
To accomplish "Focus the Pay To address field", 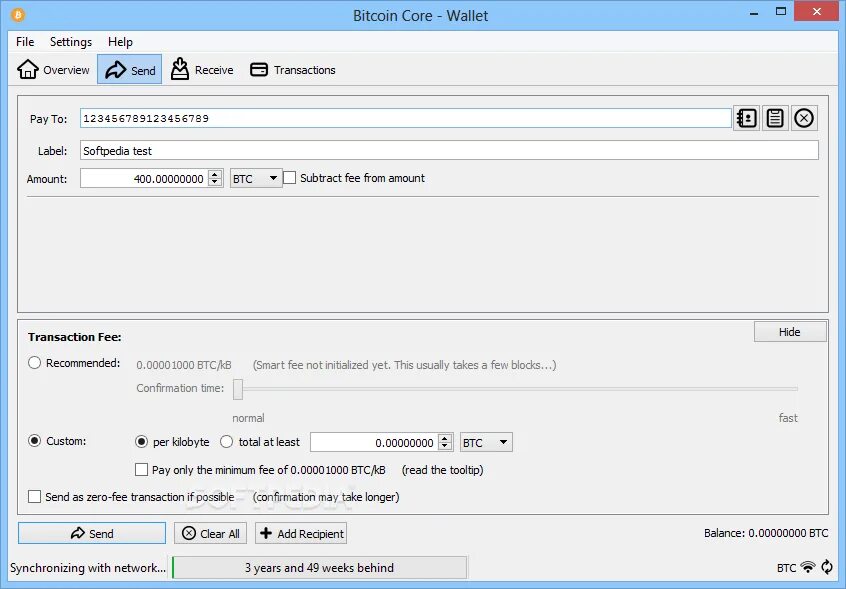I will 406,118.
